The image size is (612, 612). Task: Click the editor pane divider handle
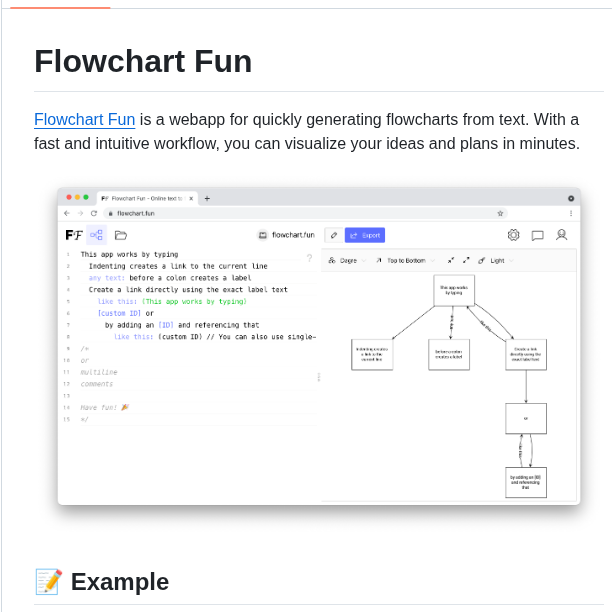(x=319, y=377)
